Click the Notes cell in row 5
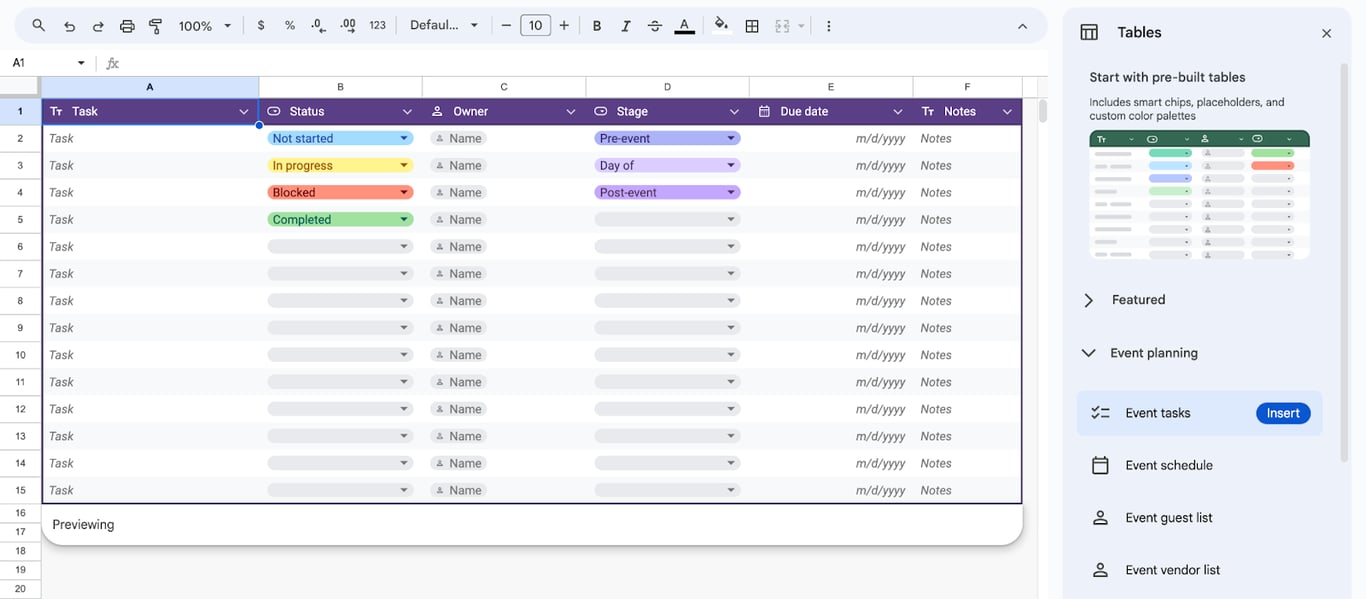Viewport: 1366px width, 599px height. (967, 220)
